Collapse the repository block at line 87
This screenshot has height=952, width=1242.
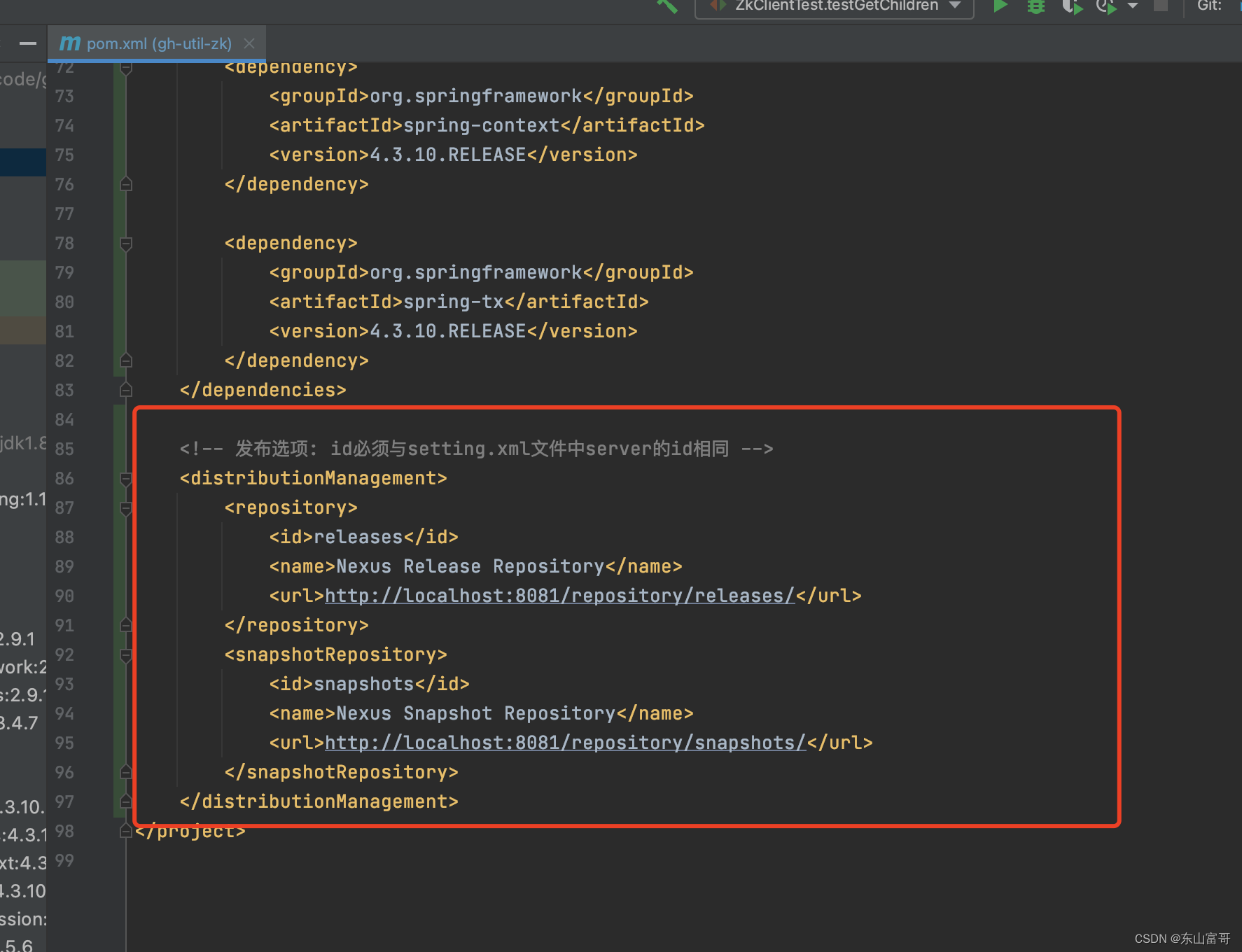tap(126, 508)
